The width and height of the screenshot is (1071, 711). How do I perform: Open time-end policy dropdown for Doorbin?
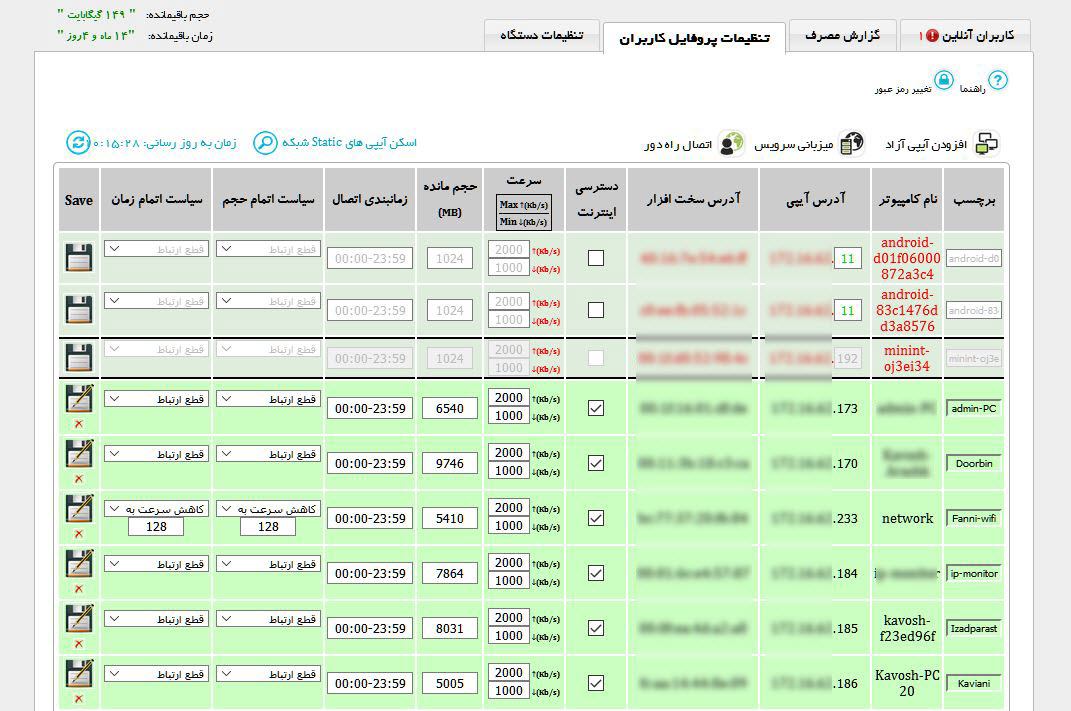(x=156, y=454)
